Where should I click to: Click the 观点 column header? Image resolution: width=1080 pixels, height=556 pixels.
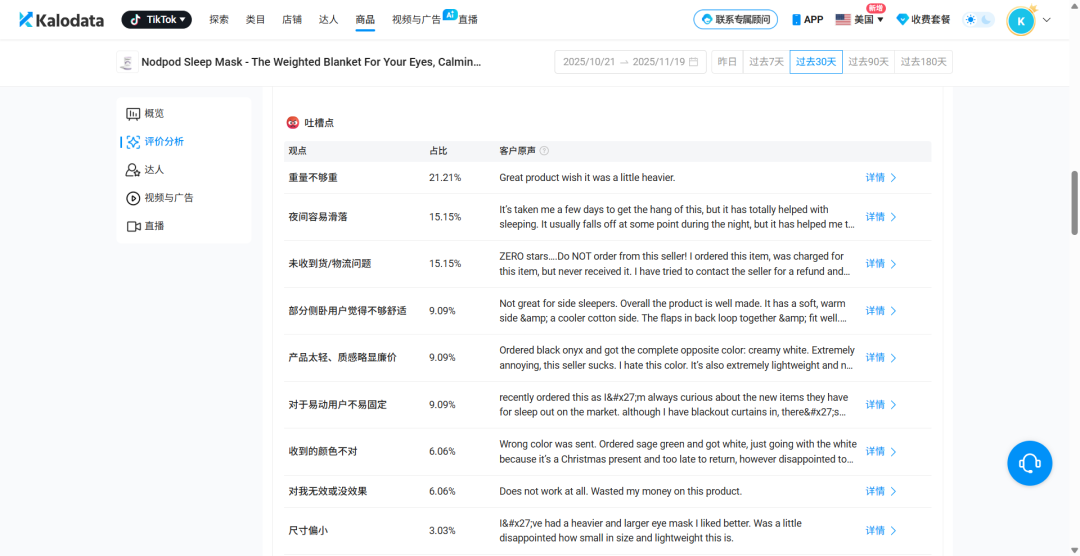point(297,151)
